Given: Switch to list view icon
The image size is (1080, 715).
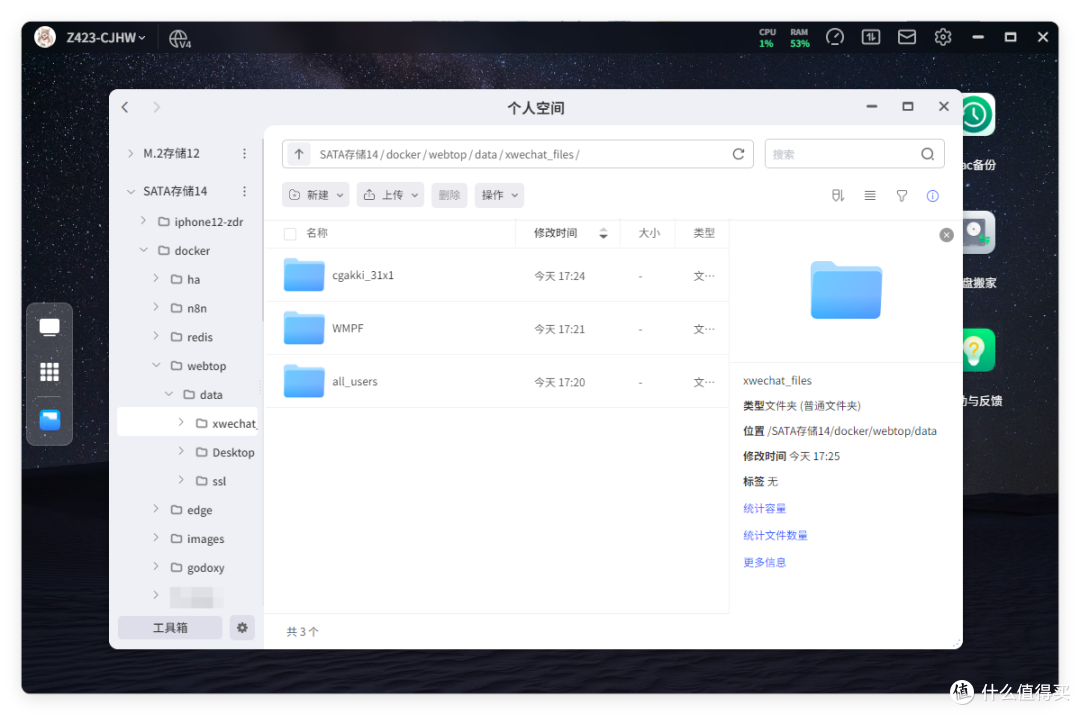Looking at the screenshot, I should tap(870, 196).
